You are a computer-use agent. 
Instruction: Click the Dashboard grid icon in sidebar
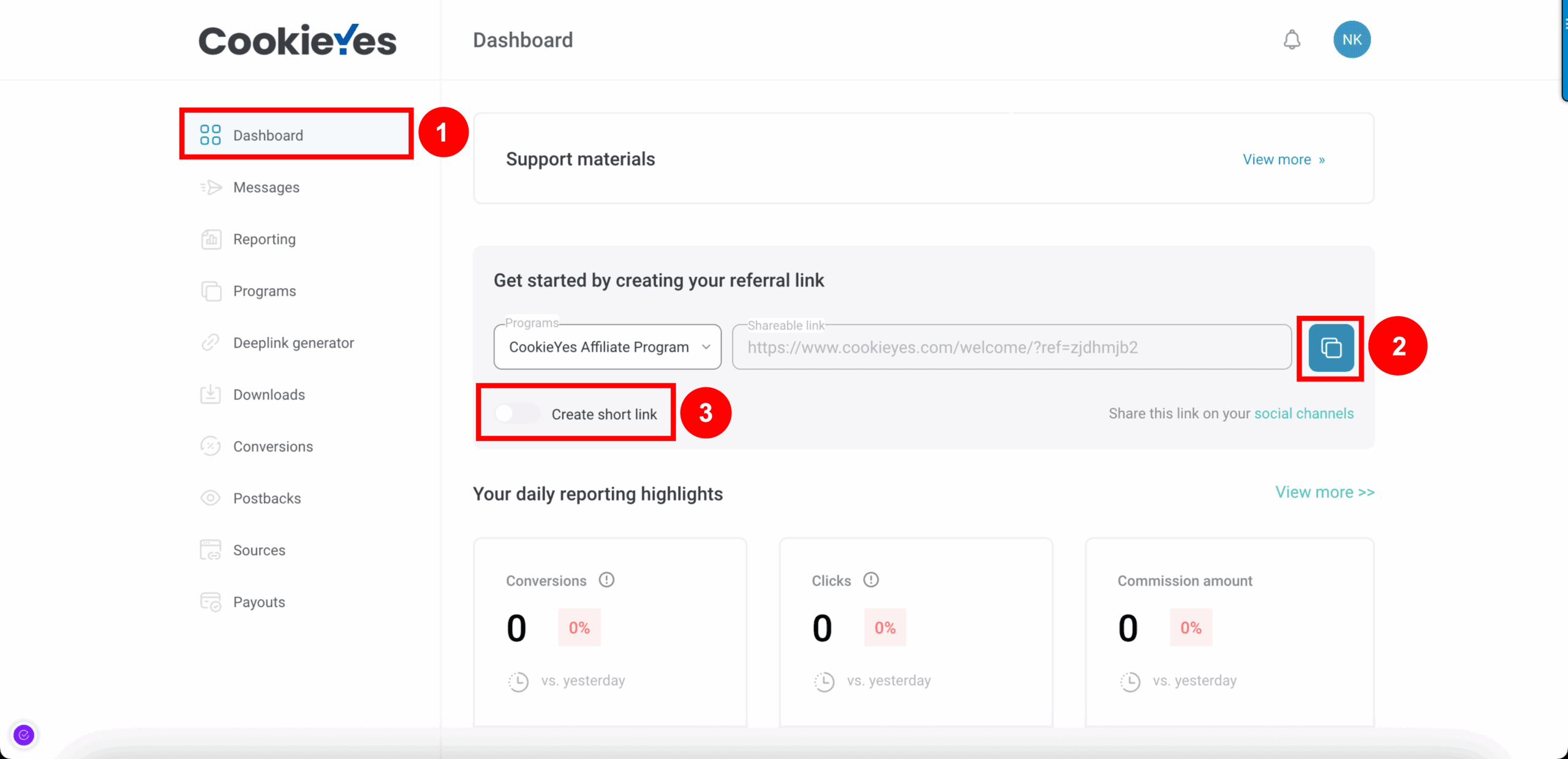click(210, 135)
